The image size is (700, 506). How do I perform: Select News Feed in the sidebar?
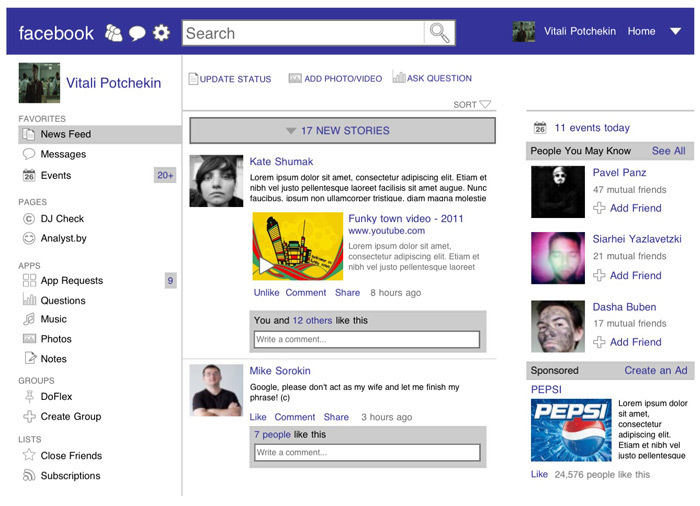tap(65, 134)
